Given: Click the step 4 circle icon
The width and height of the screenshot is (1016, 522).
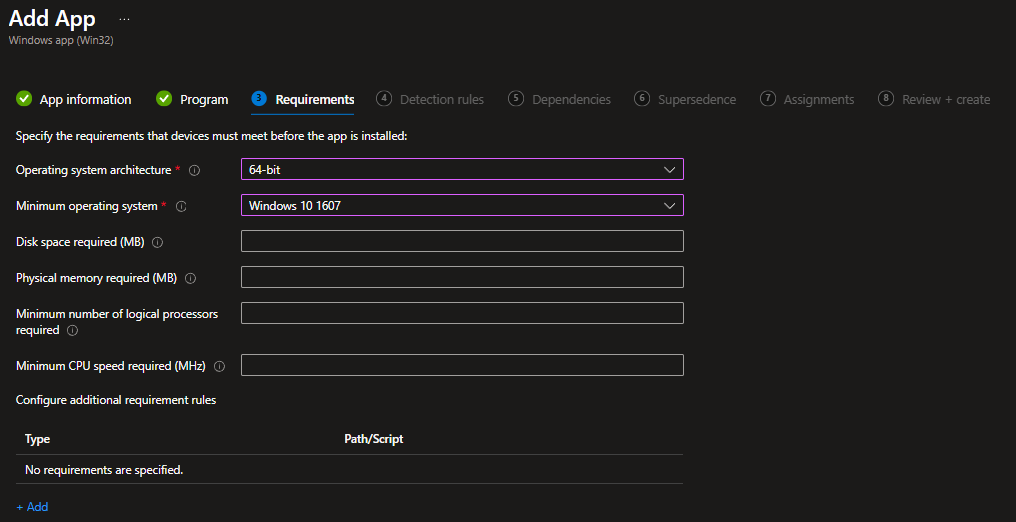Looking at the screenshot, I should [x=384, y=98].
